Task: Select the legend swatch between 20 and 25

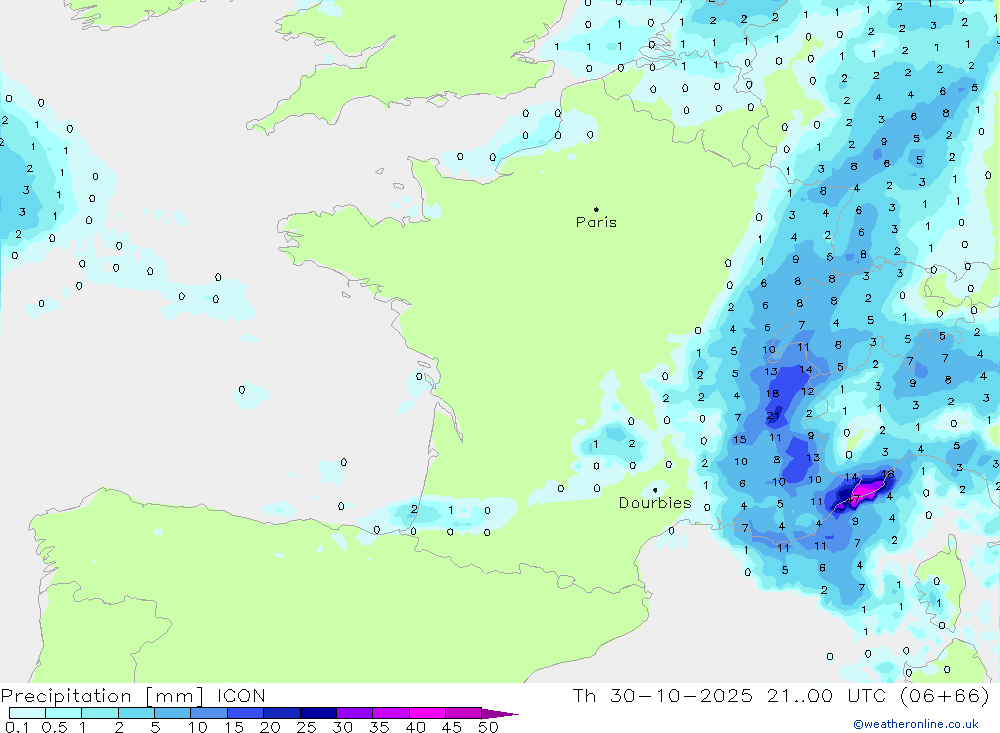Action: click(281, 713)
